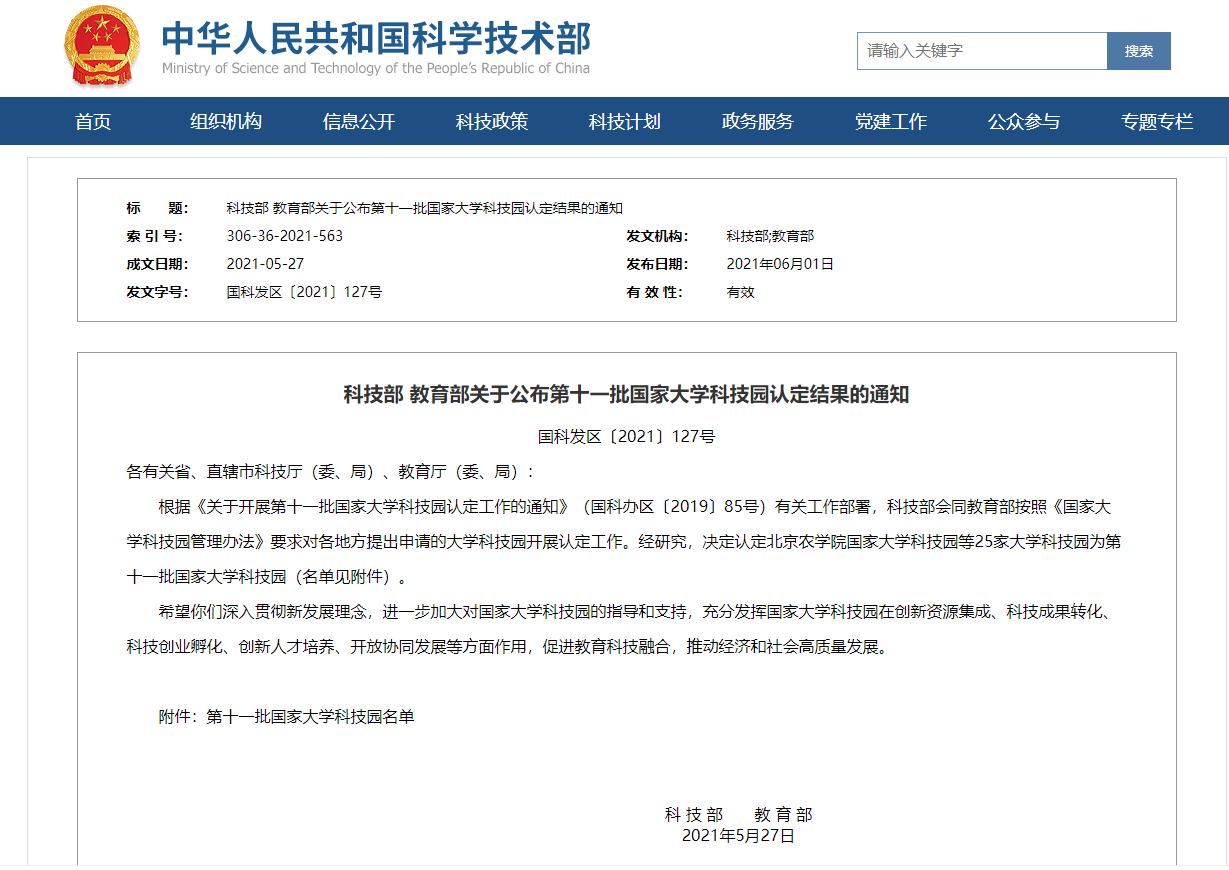1229x870 pixels.
Task: Open the 党建工作 menu item
Action: pyautogui.click(x=891, y=122)
